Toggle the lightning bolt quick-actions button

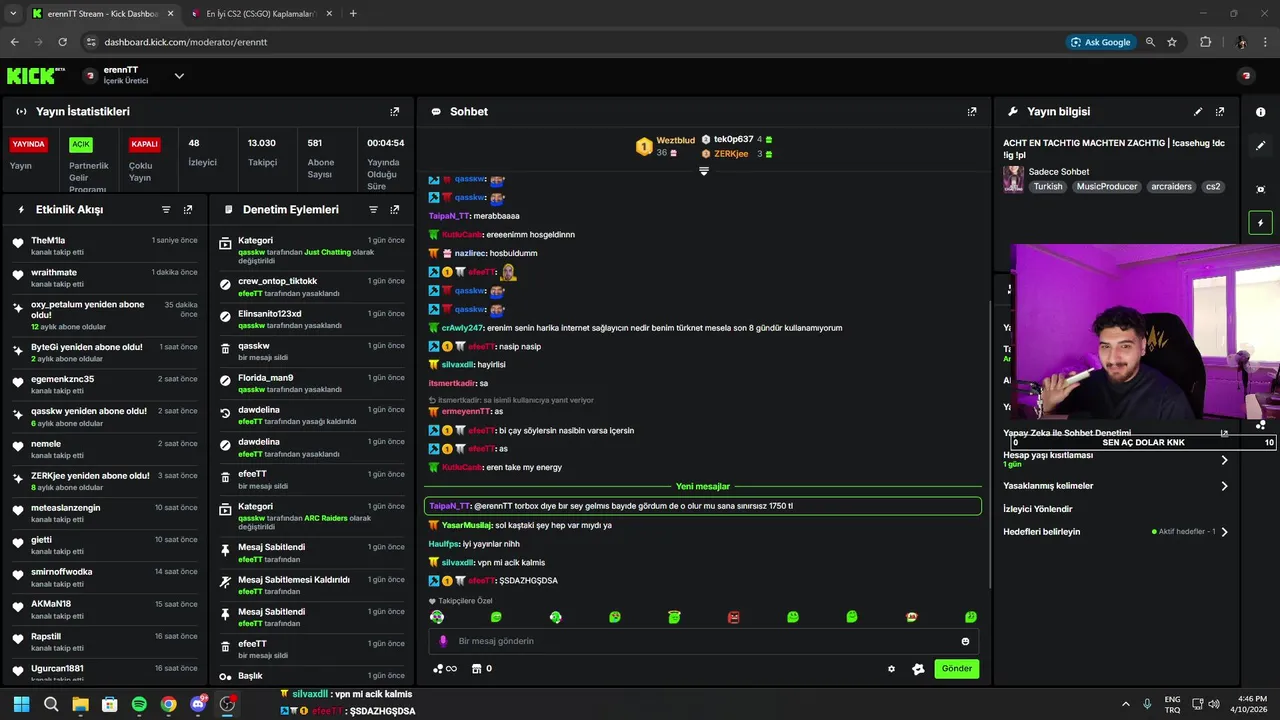[1260, 223]
